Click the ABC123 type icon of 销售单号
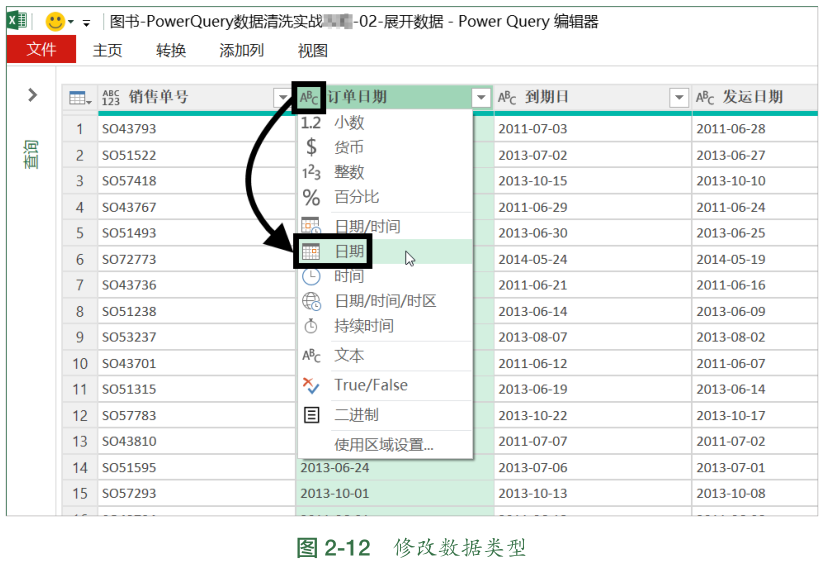 [x=111, y=97]
